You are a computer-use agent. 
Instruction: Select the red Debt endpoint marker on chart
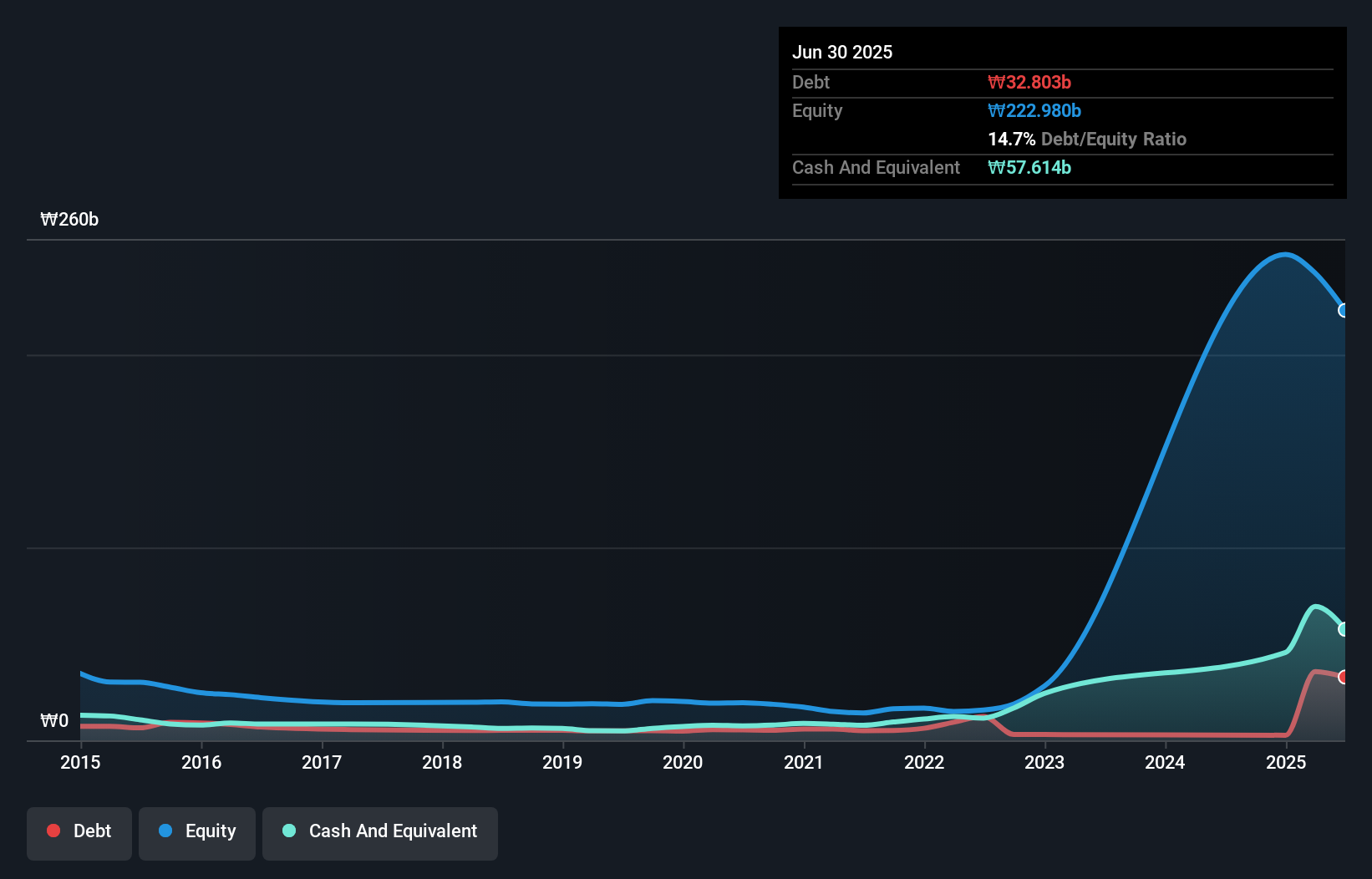1344,677
